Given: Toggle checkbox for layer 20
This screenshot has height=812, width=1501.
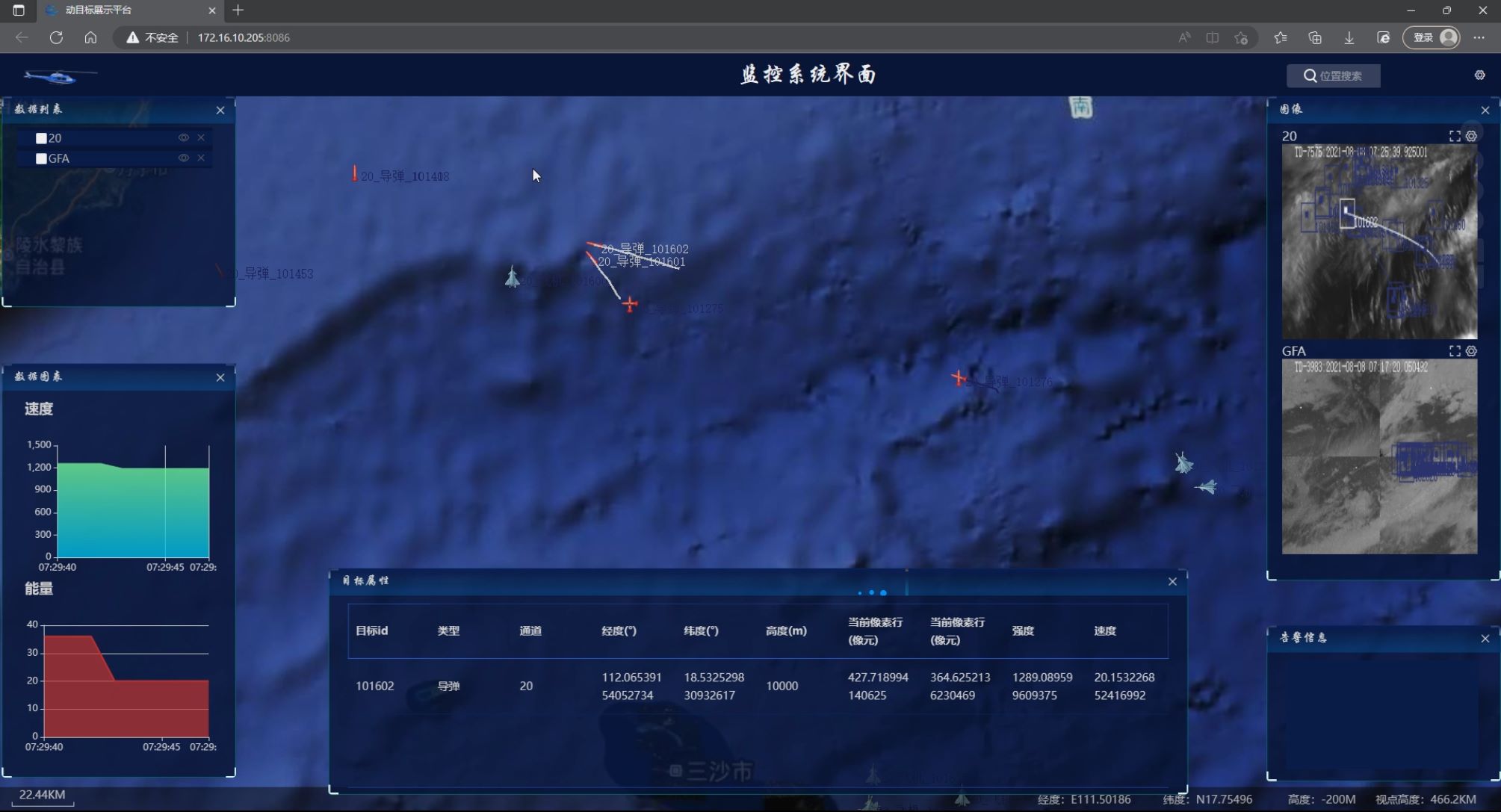Looking at the screenshot, I should [41, 138].
